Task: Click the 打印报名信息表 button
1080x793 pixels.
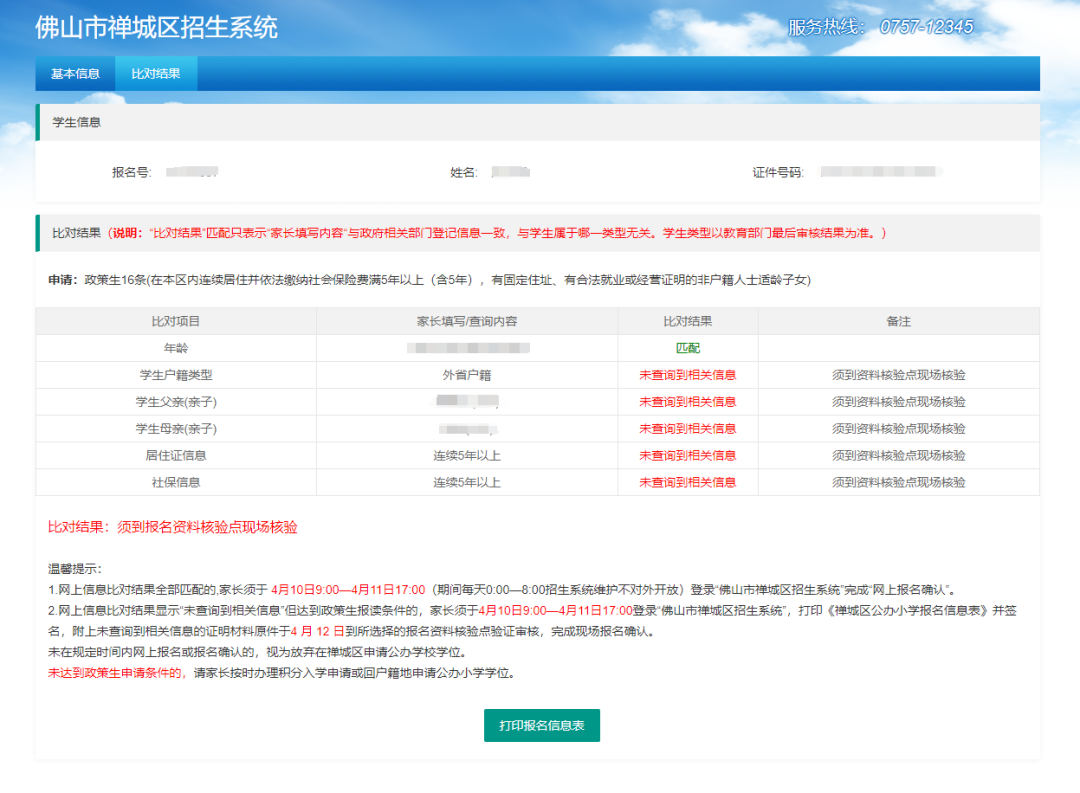Action: pos(541,725)
